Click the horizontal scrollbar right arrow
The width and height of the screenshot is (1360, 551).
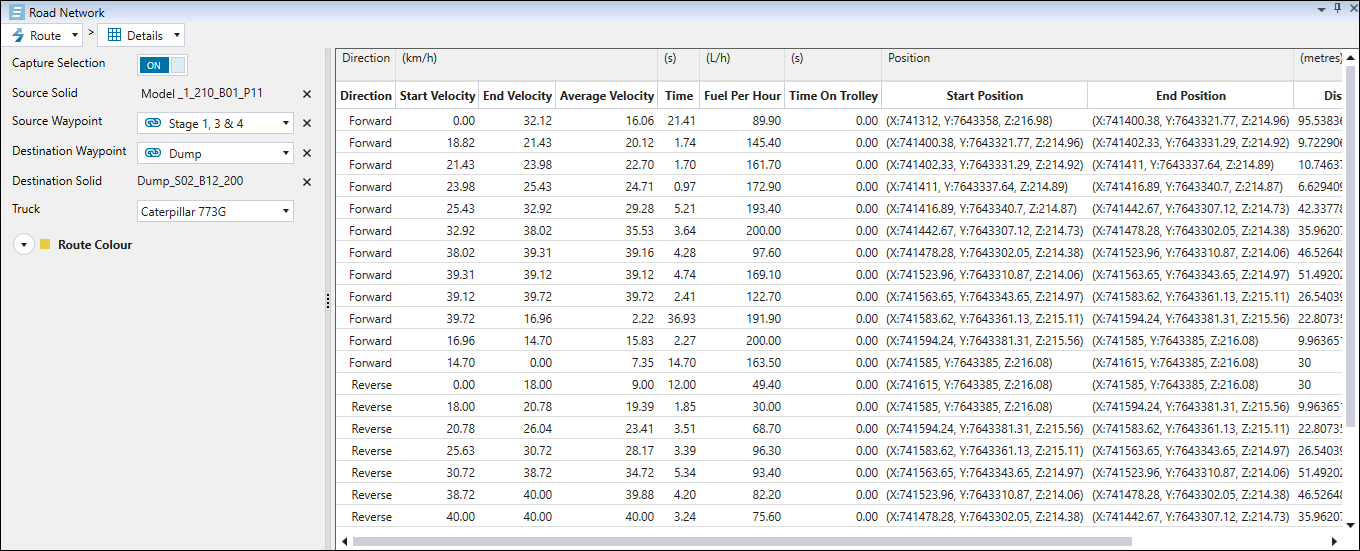click(1335, 541)
